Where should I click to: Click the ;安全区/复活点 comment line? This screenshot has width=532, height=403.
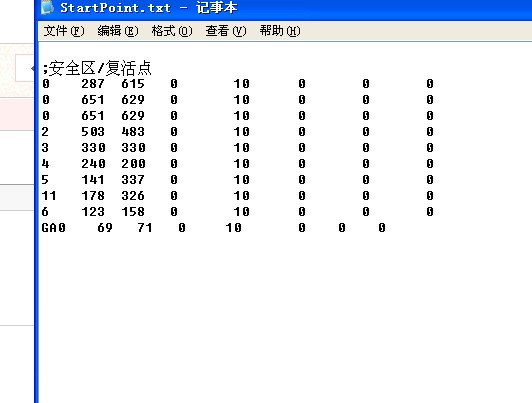pos(97,68)
